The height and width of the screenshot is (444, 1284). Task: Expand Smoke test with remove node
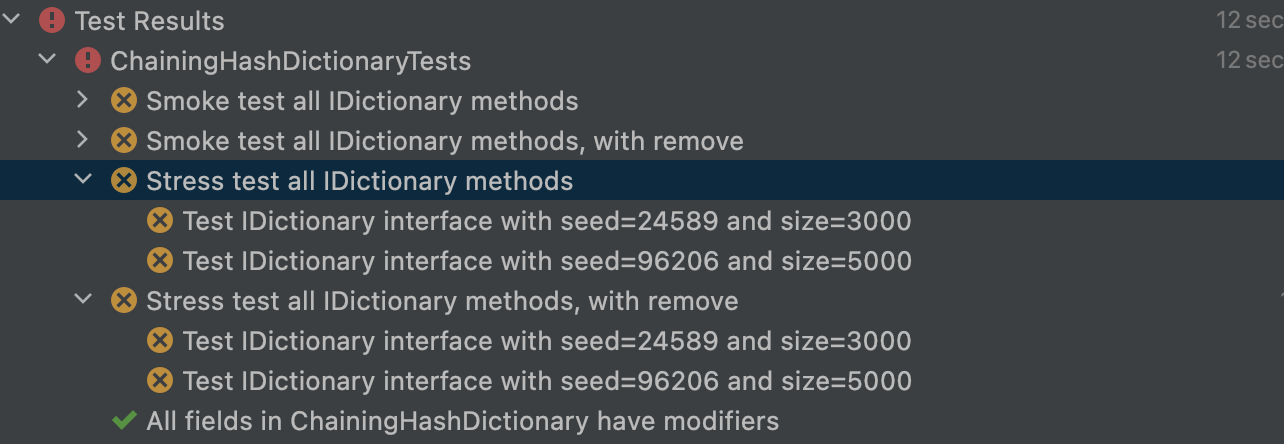[x=83, y=141]
